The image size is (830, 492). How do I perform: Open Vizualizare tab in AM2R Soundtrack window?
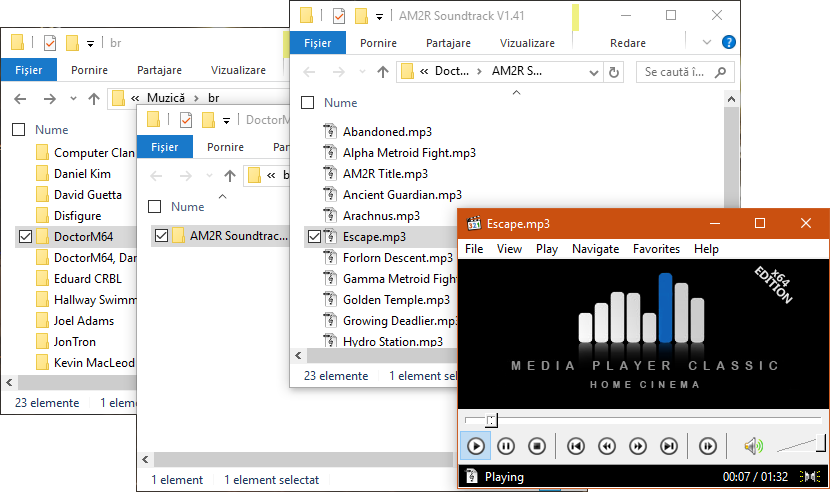click(527, 43)
